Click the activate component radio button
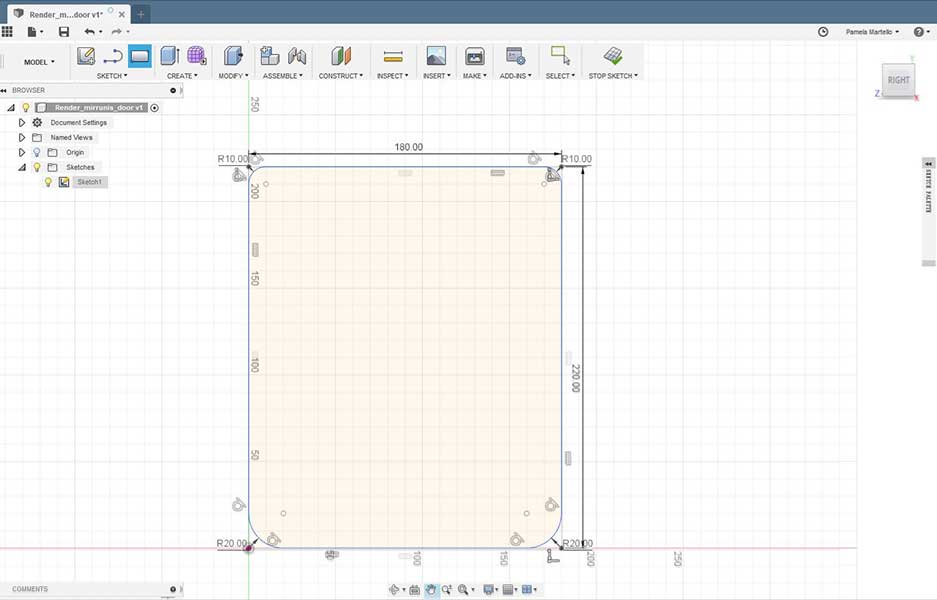 click(155, 108)
